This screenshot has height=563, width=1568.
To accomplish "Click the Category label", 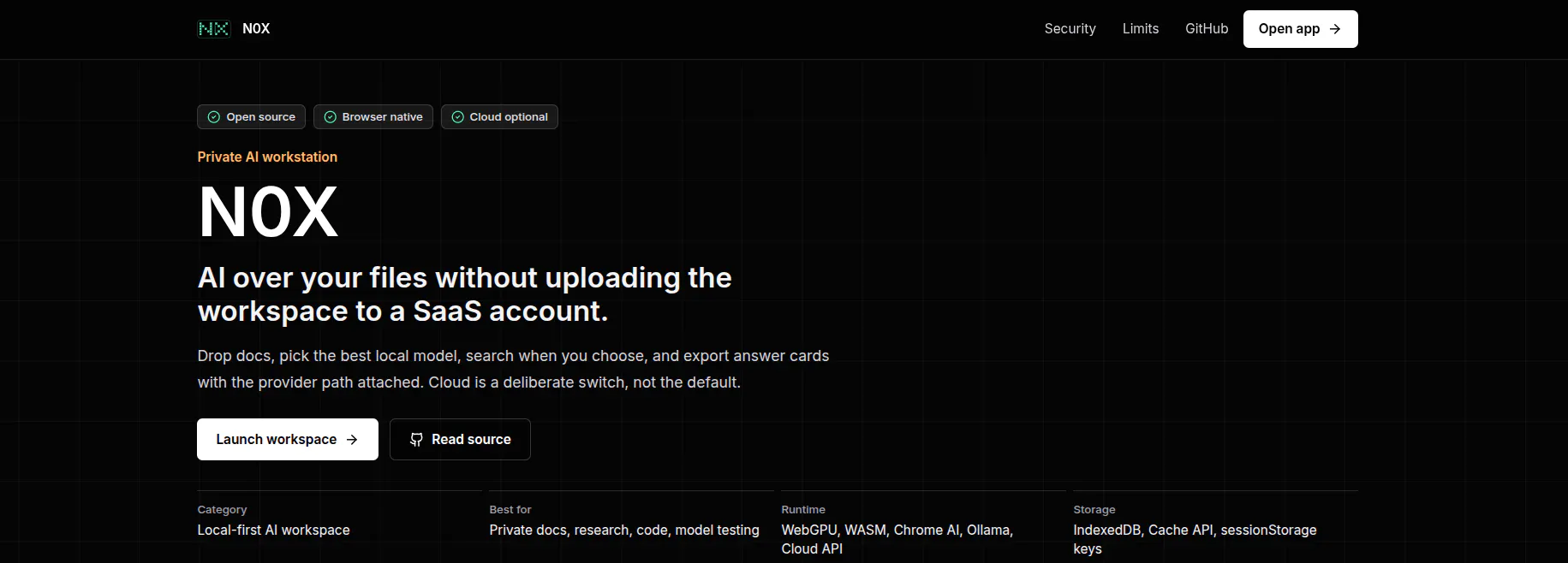I will (x=222, y=509).
